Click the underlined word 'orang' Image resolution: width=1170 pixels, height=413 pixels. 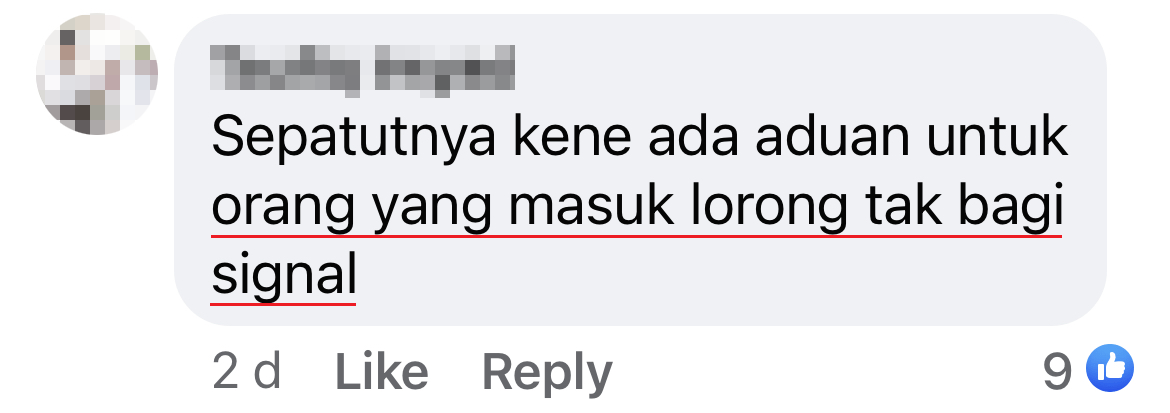(283, 211)
